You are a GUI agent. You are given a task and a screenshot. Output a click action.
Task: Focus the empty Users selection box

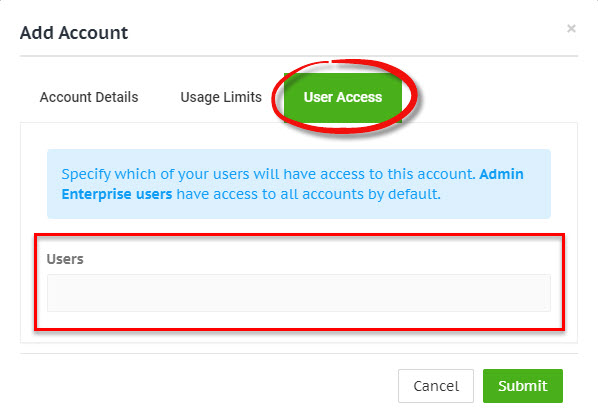299,293
